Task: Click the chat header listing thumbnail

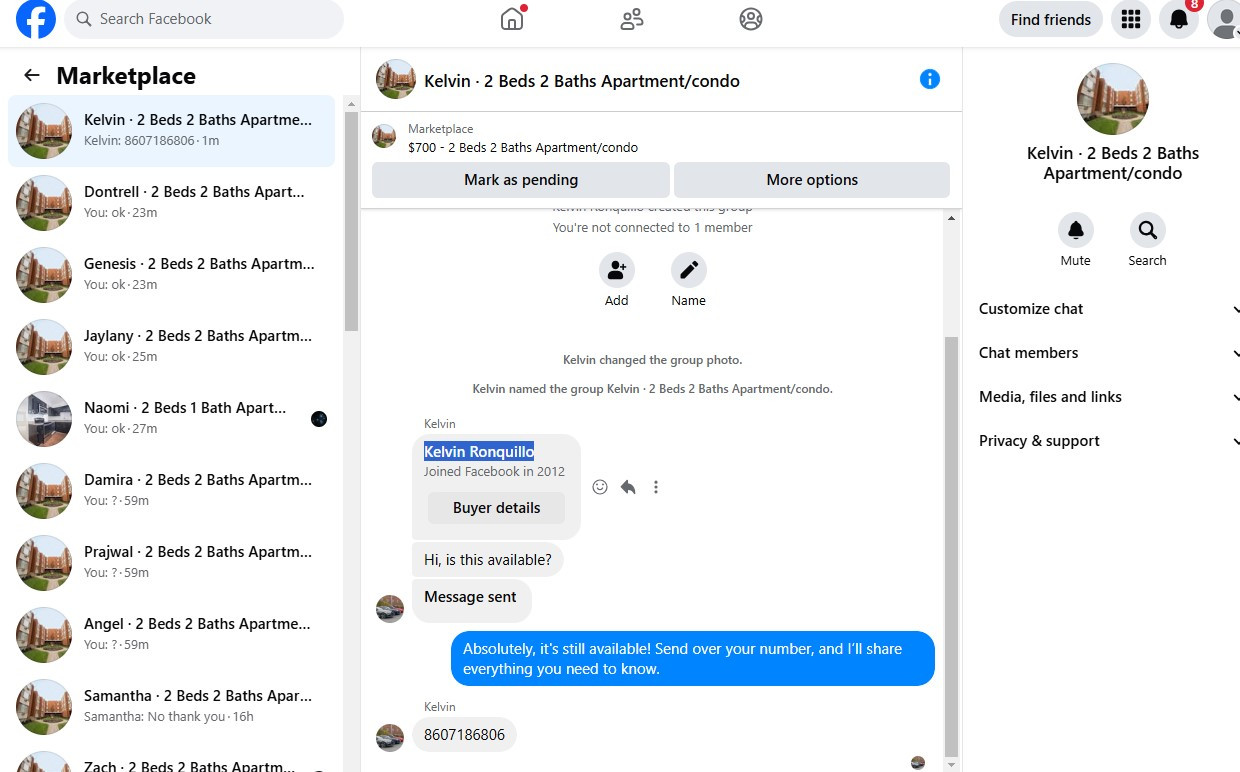Action: 396,79
